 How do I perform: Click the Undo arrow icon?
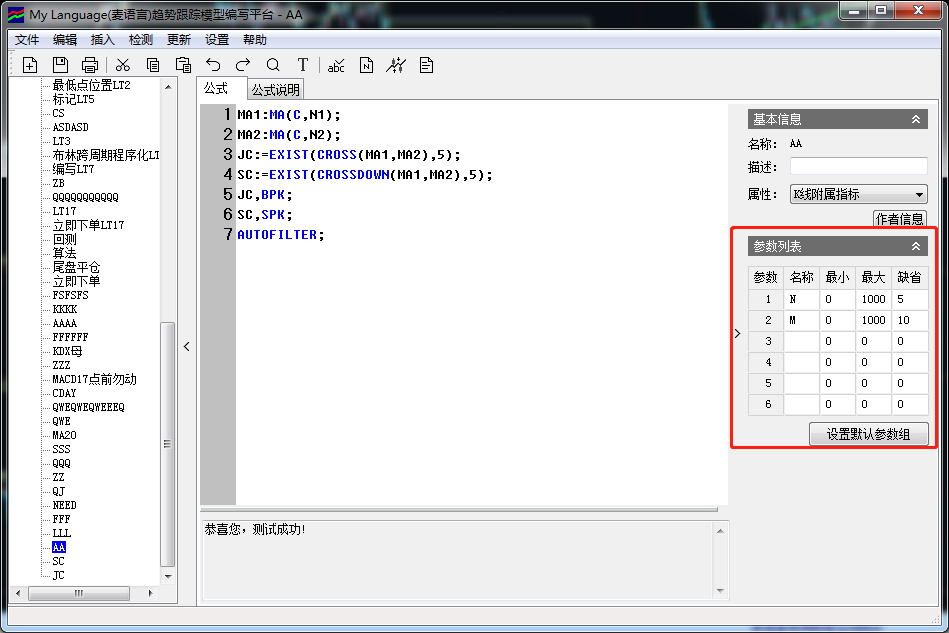213,65
